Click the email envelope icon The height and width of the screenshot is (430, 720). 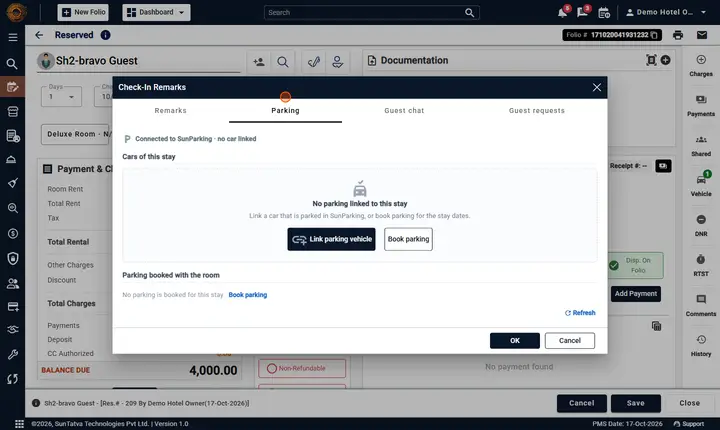pos(702,35)
